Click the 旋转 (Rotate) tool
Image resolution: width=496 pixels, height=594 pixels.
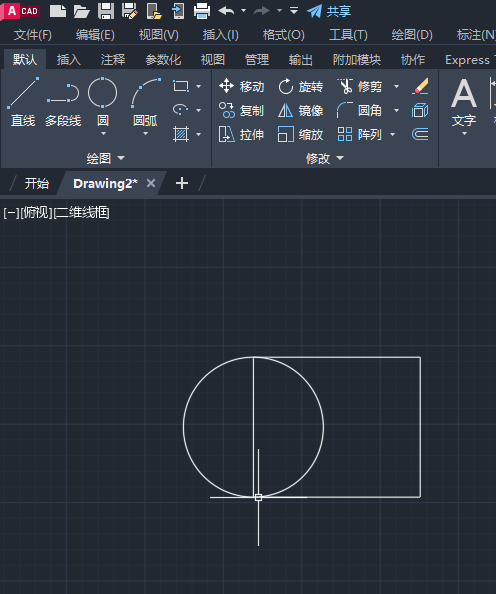(300, 86)
